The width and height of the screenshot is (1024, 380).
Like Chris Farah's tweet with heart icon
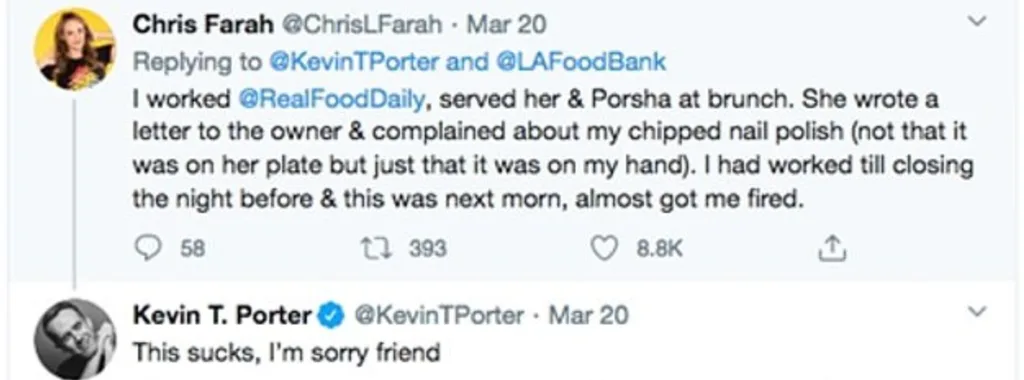603,248
